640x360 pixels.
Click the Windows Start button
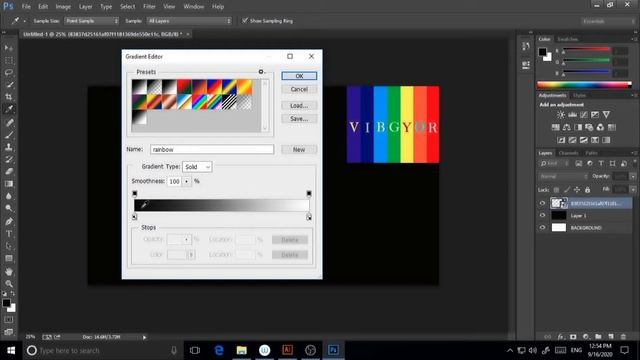click(x=11, y=350)
